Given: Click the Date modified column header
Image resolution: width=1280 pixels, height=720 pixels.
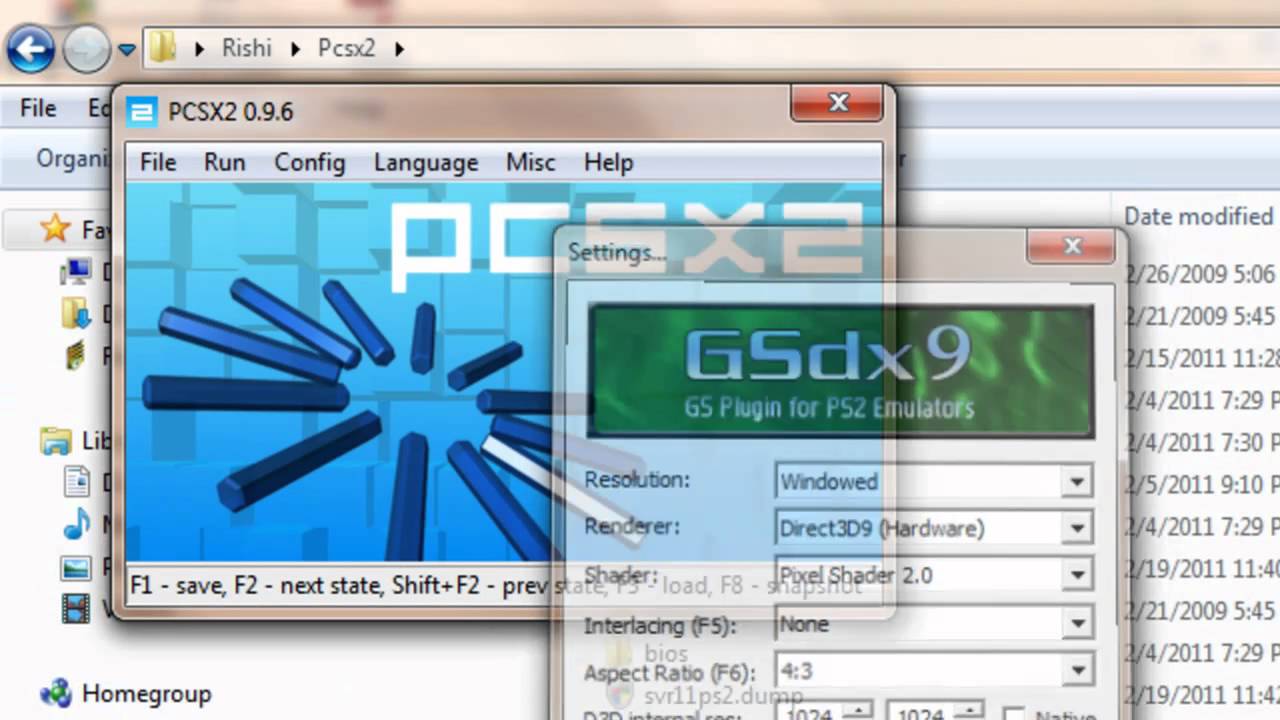Looking at the screenshot, I should [1198, 216].
